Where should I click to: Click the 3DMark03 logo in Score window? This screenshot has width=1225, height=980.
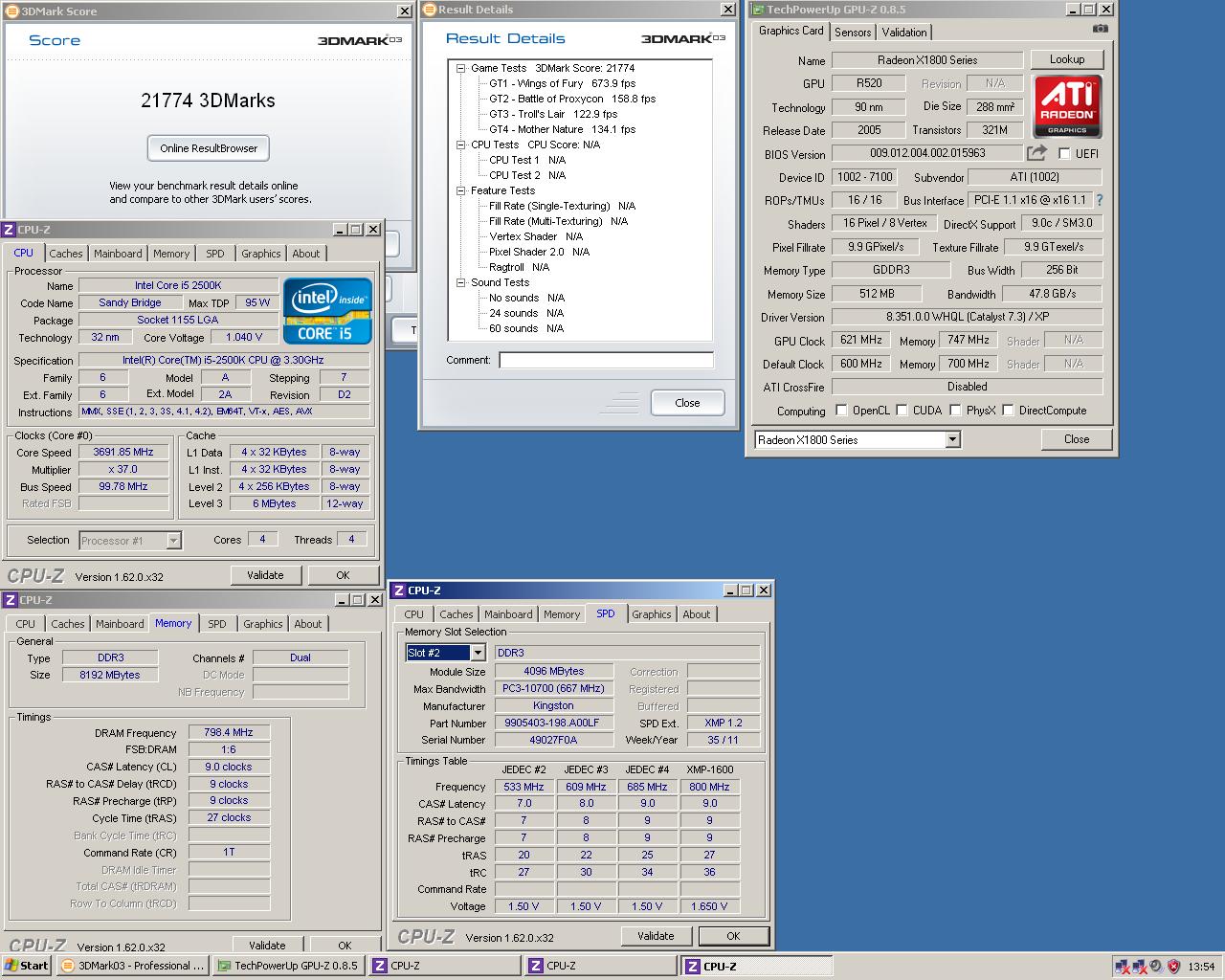click(x=360, y=40)
